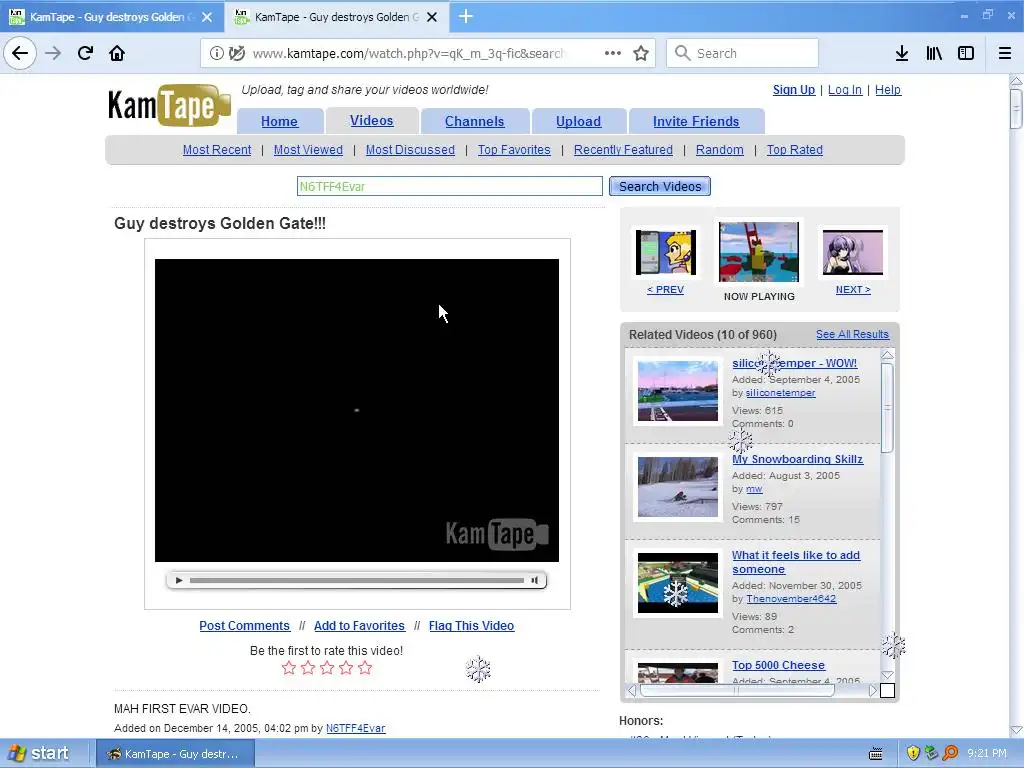Click the Sign Up link
This screenshot has width=1024, height=768.
click(794, 89)
